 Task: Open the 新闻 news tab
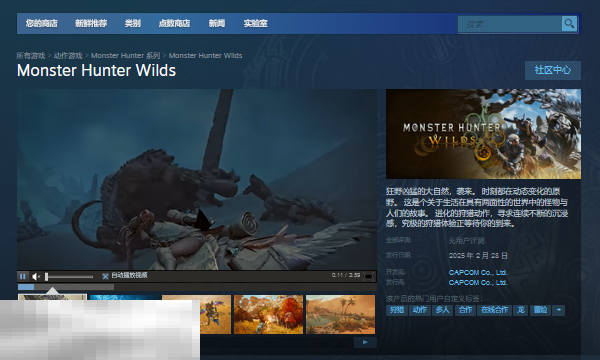217,23
